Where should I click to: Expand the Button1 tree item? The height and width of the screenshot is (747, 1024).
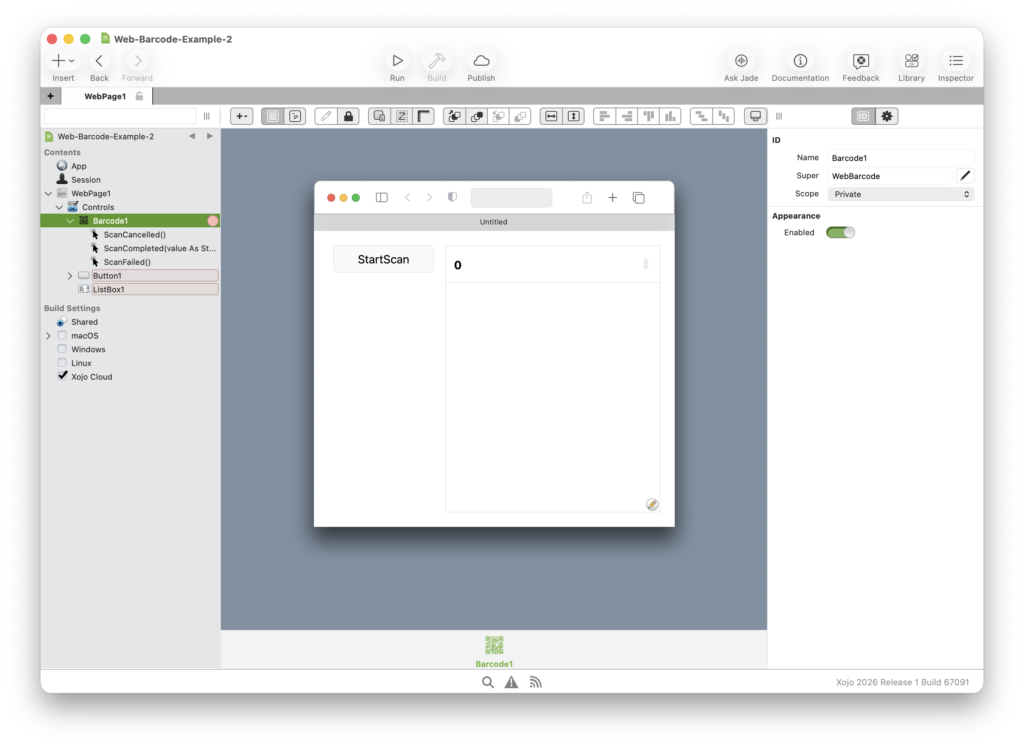click(x=70, y=276)
